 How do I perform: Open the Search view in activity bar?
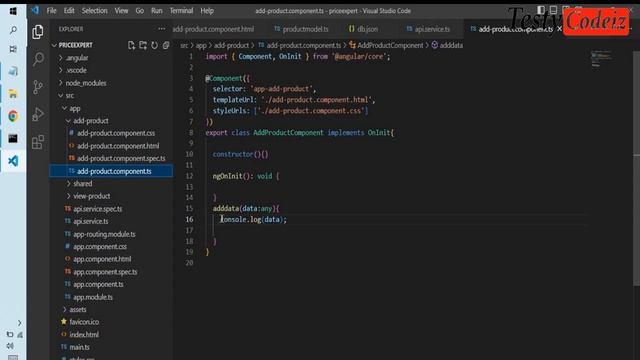[x=38, y=59]
